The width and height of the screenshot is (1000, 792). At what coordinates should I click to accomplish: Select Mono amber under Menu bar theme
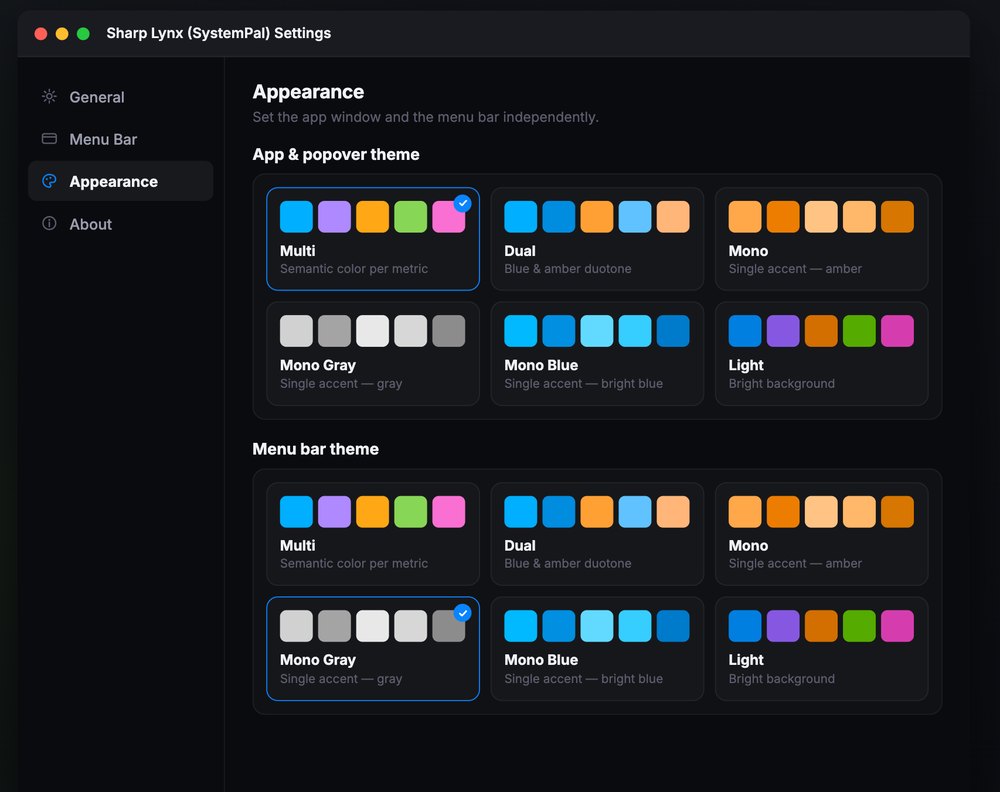pyautogui.click(x=821, y=534)
